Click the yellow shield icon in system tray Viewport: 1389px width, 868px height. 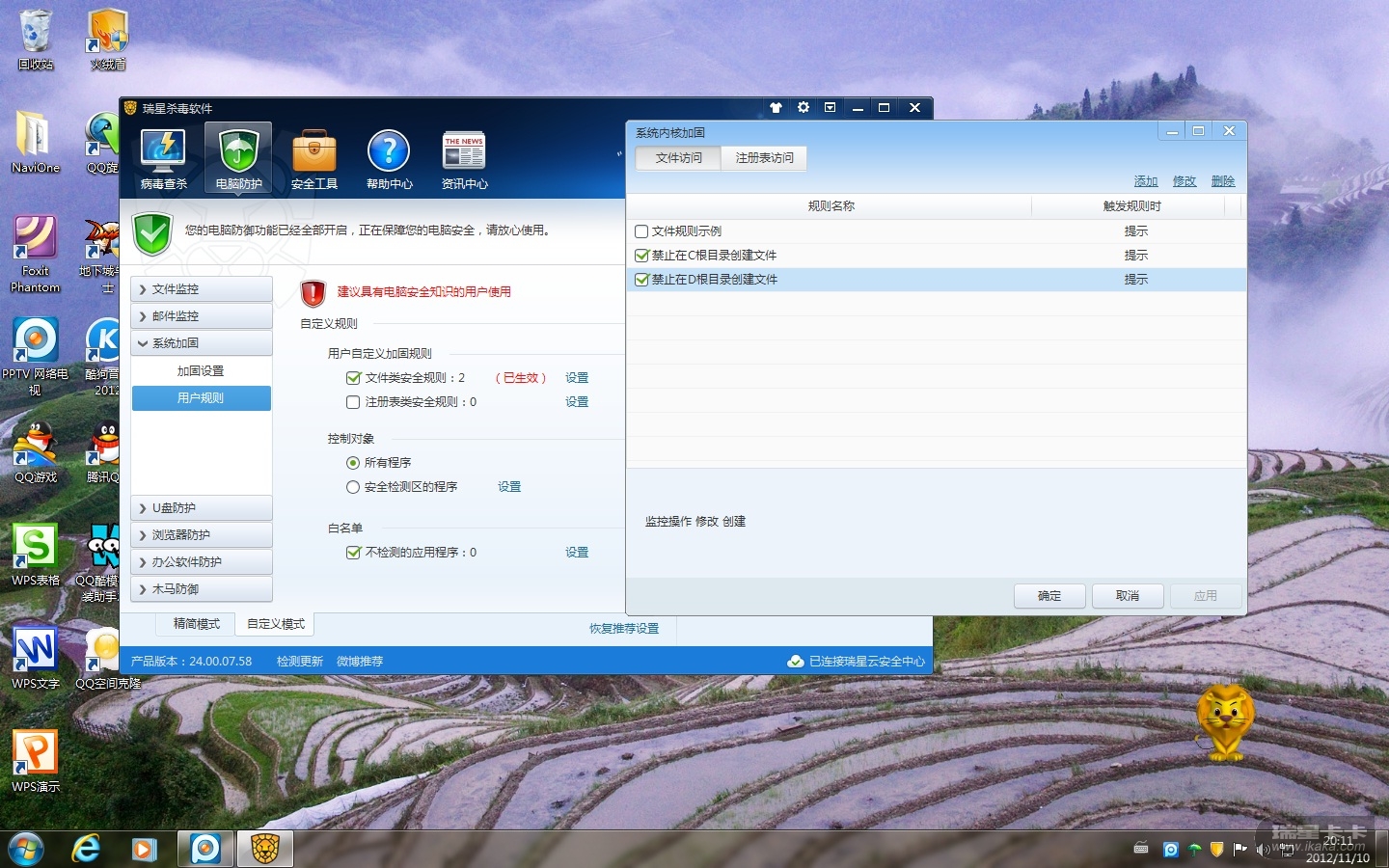(1216, 850)
